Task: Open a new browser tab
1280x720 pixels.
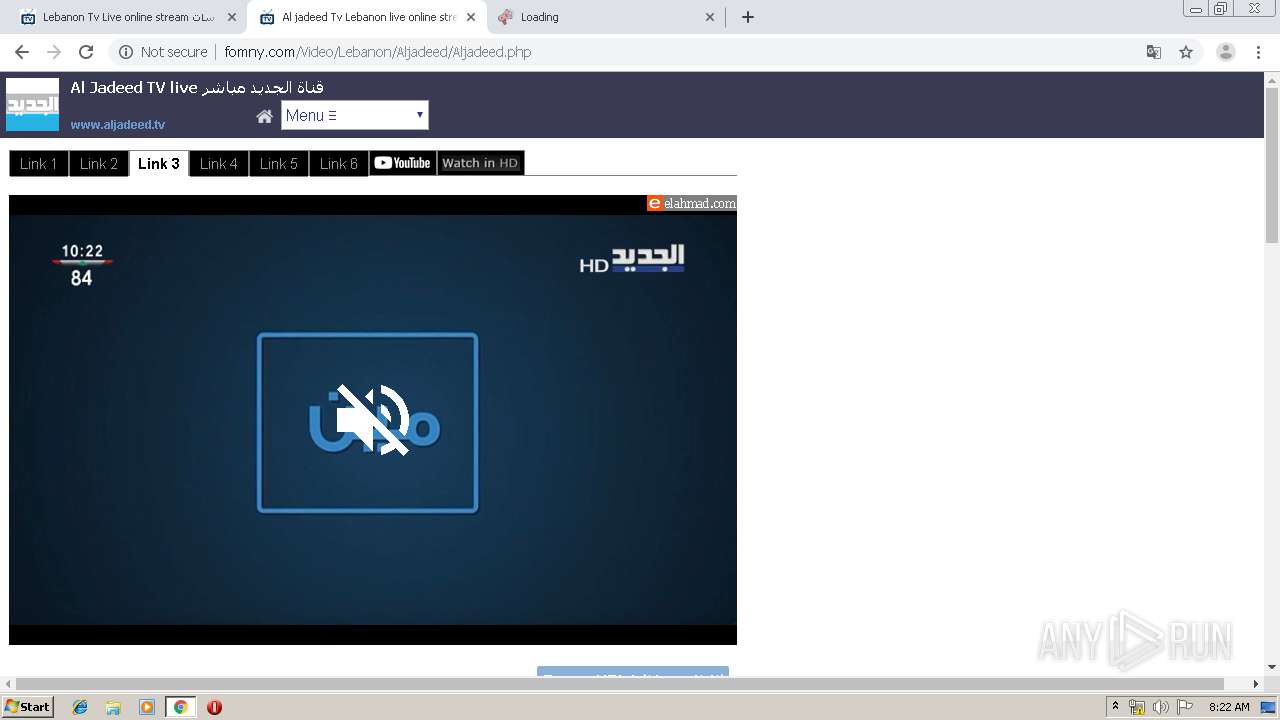Action: [747, 17]
